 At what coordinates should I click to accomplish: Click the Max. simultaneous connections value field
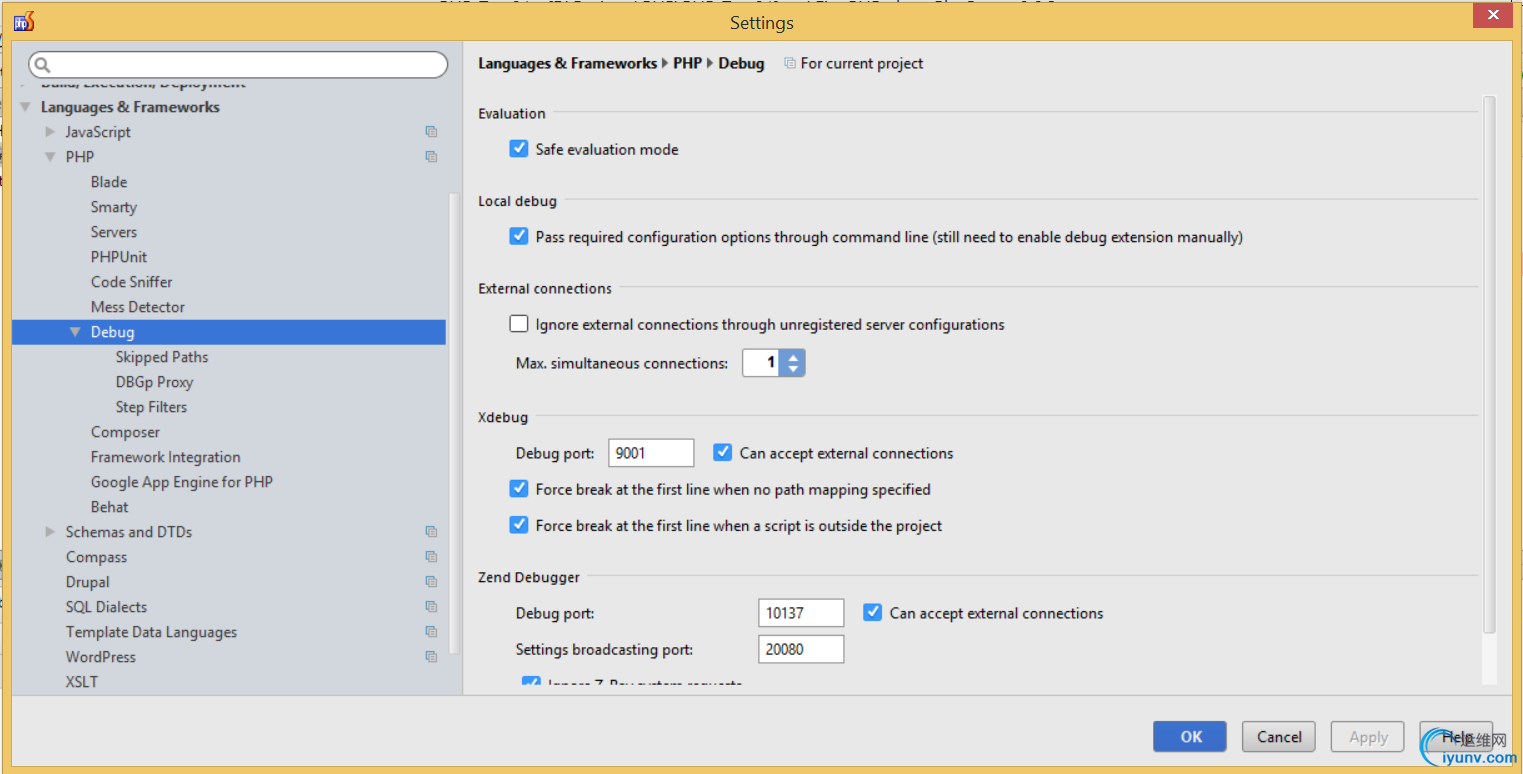pos(761,363)
